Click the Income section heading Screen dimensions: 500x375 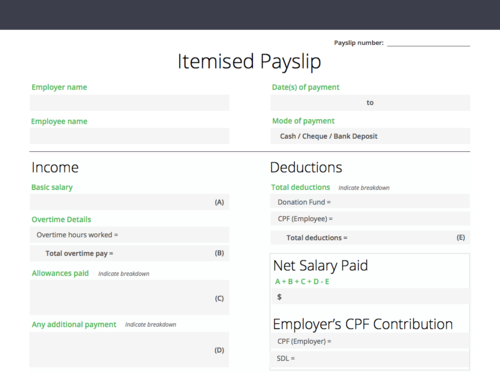pos(55,167)
